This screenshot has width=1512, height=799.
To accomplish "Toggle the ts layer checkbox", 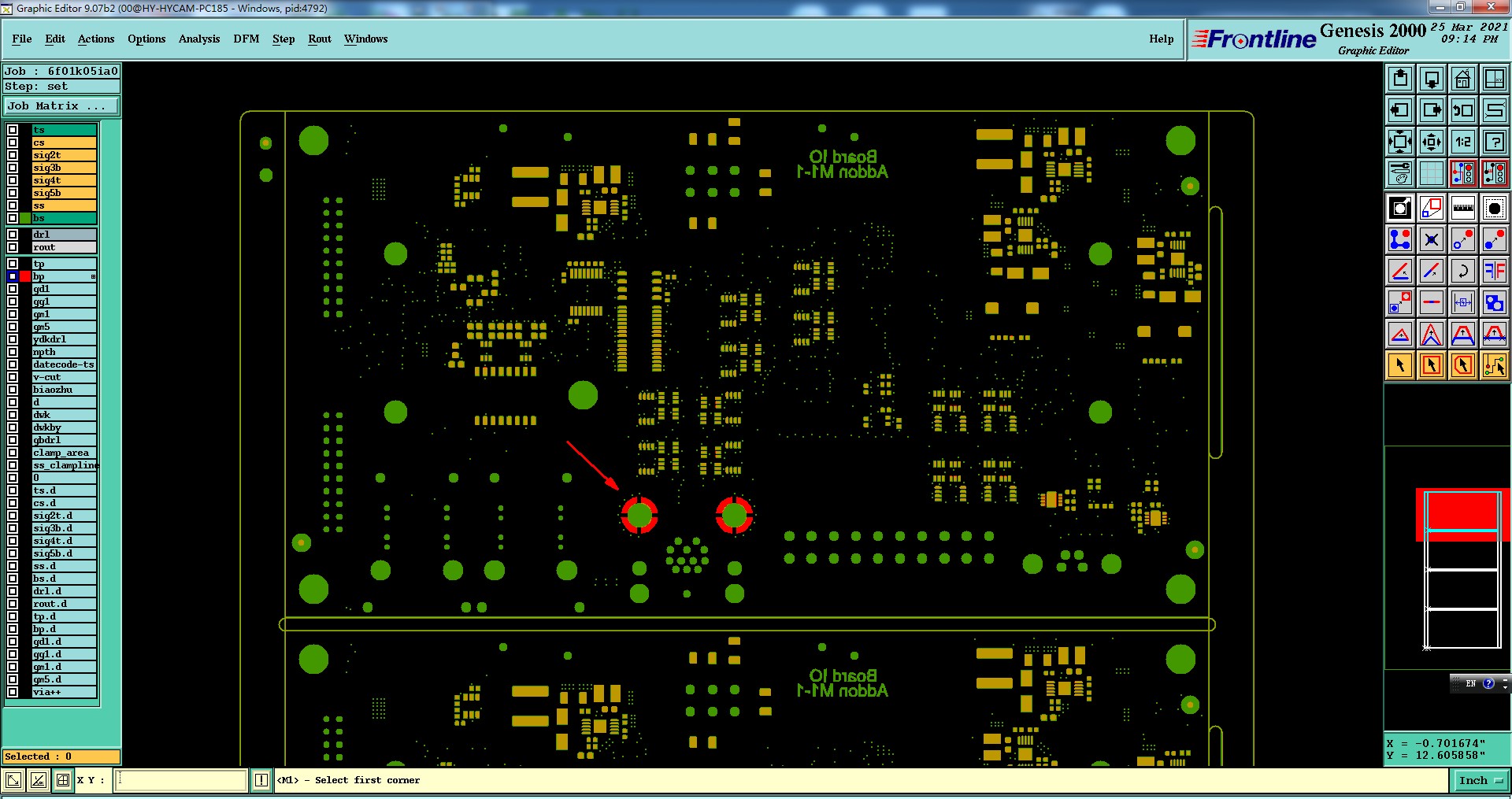I will coord(13,130).
